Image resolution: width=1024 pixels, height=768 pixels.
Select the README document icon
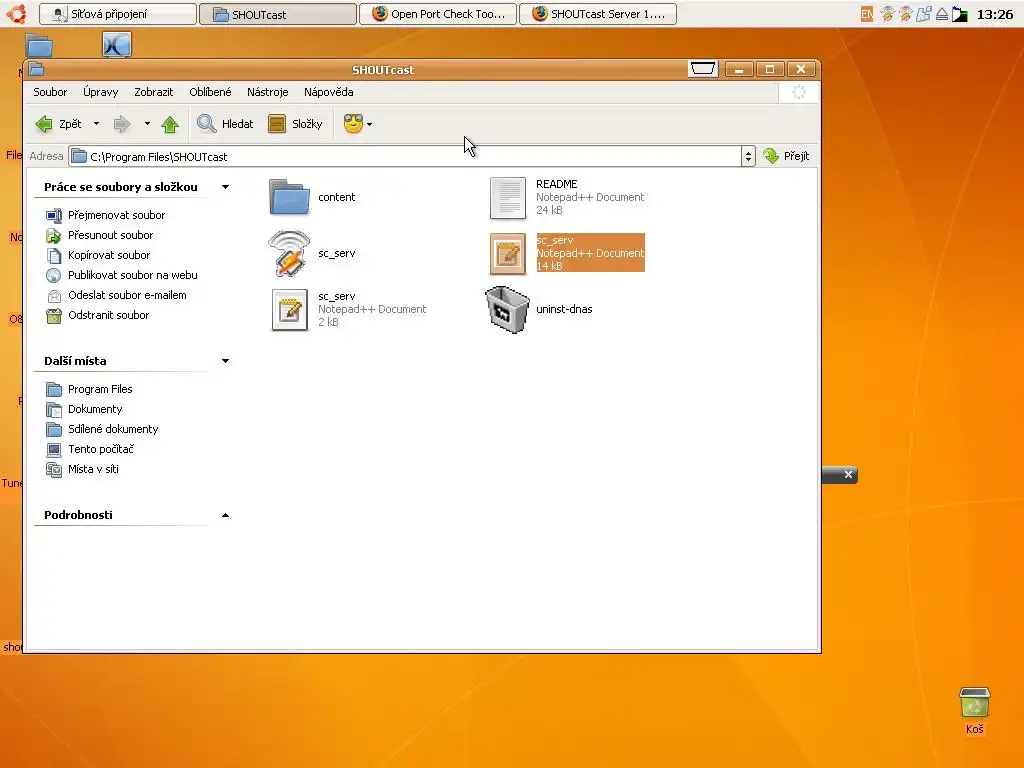pos(508,197)
